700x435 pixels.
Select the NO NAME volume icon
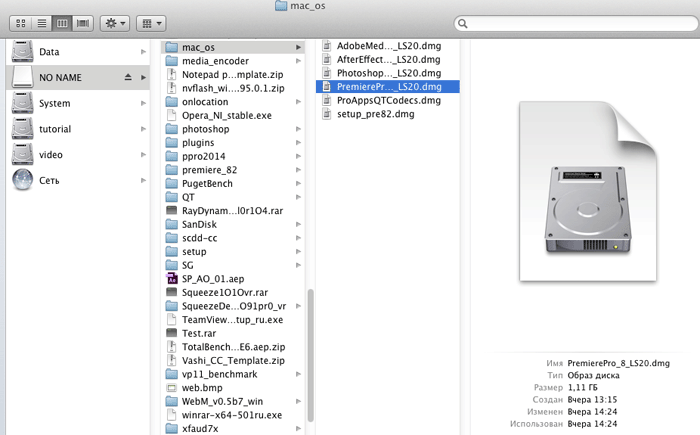click(x=22, y=77)
